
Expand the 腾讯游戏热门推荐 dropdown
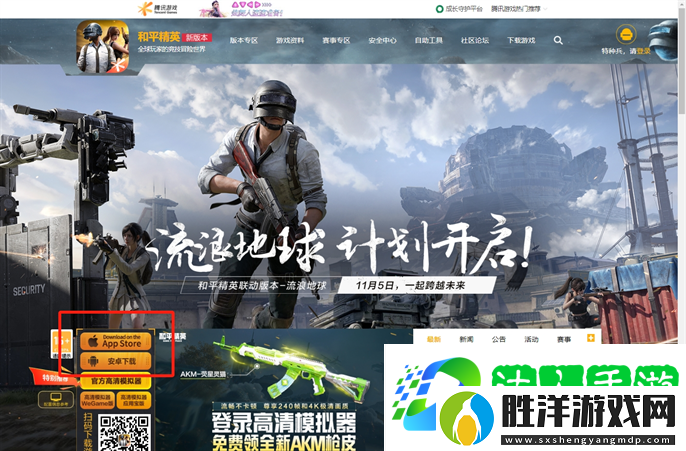click(x=519, y=9)
